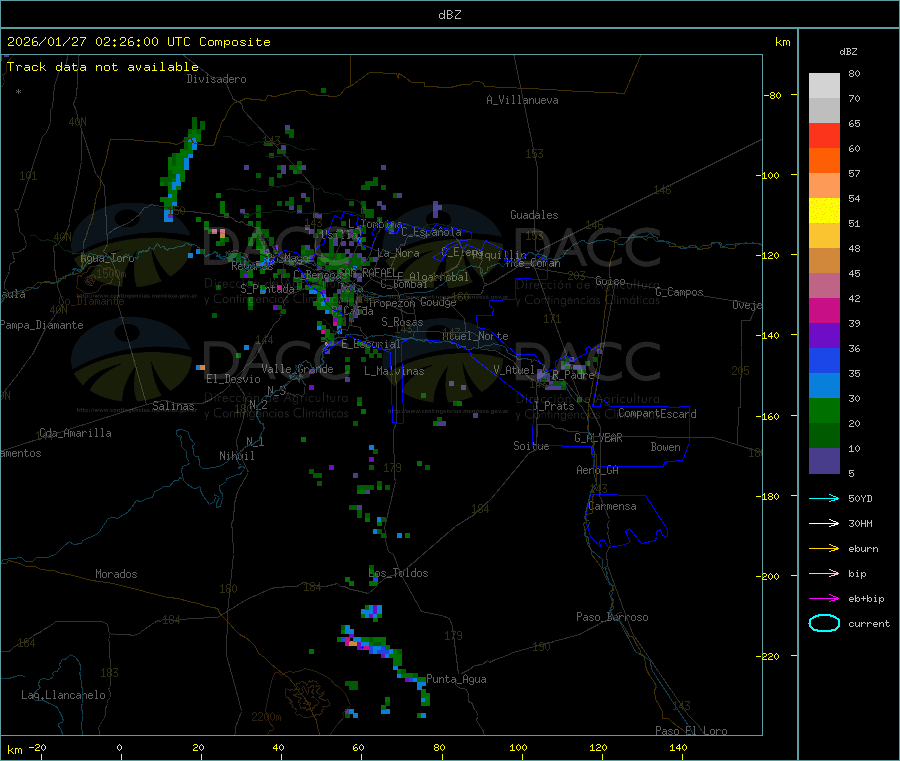The height and width of the screenshot is (761, 900).
Task: Click the timestamp 2026/01/27 02:26:00 UTC Composite
Action: coord(139,42)
